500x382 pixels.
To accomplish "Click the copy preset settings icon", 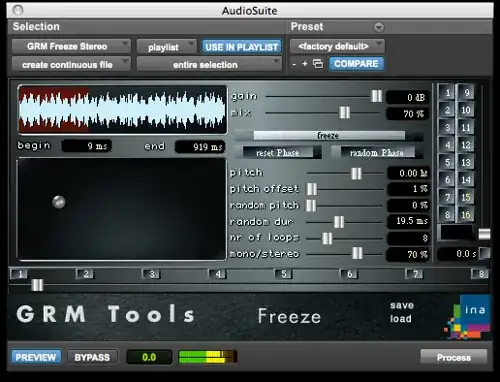I will coord(318,64).
